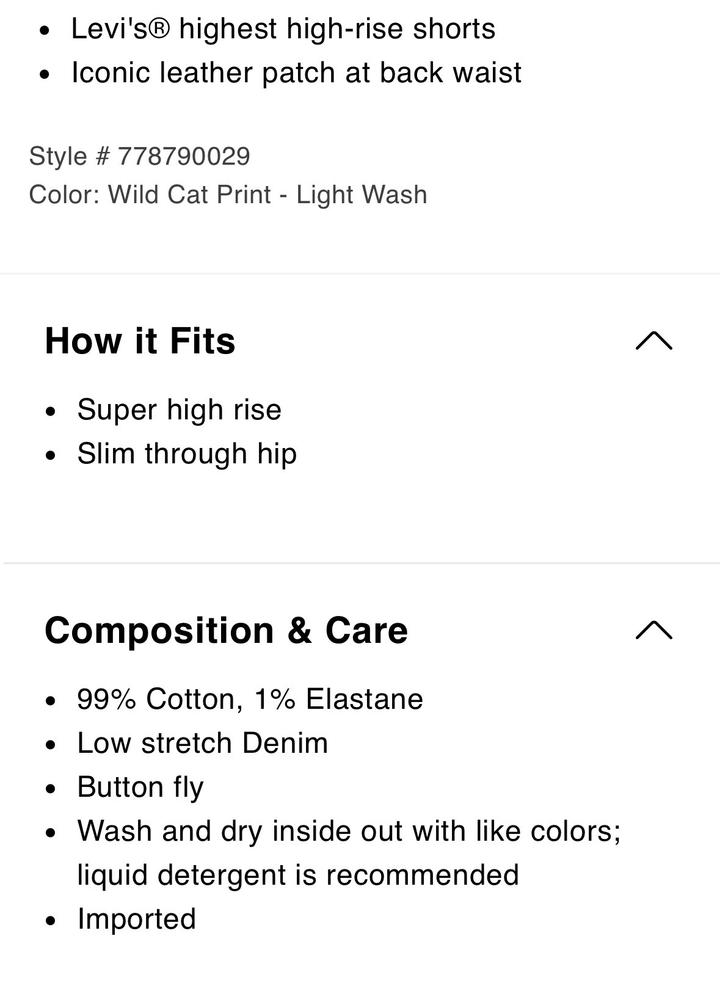Click the Levi's® registered trademark symbol
720x992 pixels.
[x=158, y=28]
